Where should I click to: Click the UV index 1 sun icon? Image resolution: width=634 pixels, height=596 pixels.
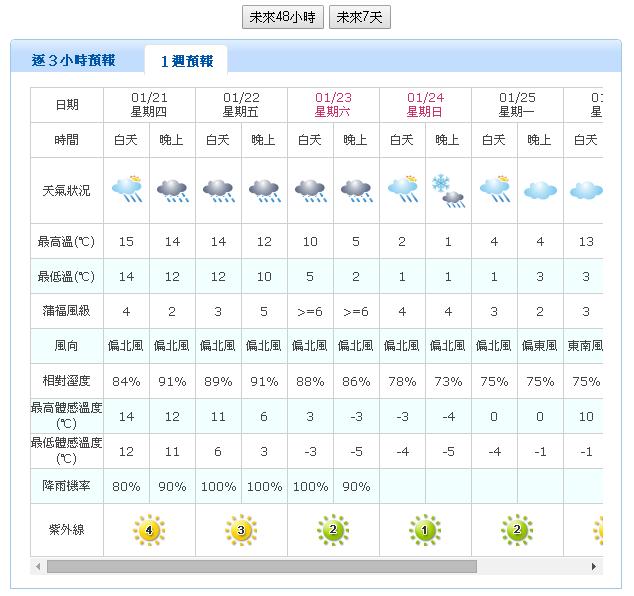(425, 530)
